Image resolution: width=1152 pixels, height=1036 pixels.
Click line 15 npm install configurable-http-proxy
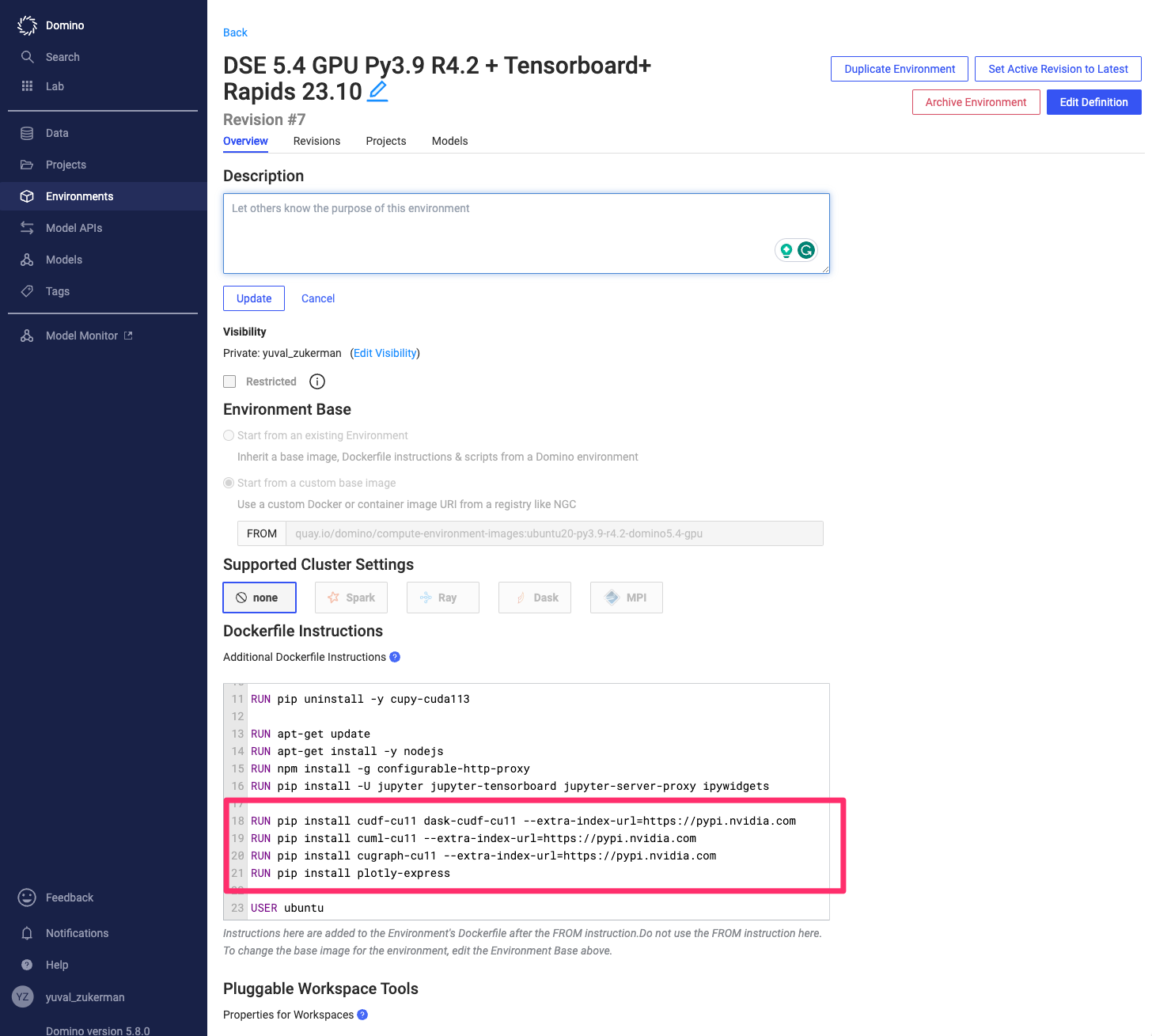[x=390, y=768]
